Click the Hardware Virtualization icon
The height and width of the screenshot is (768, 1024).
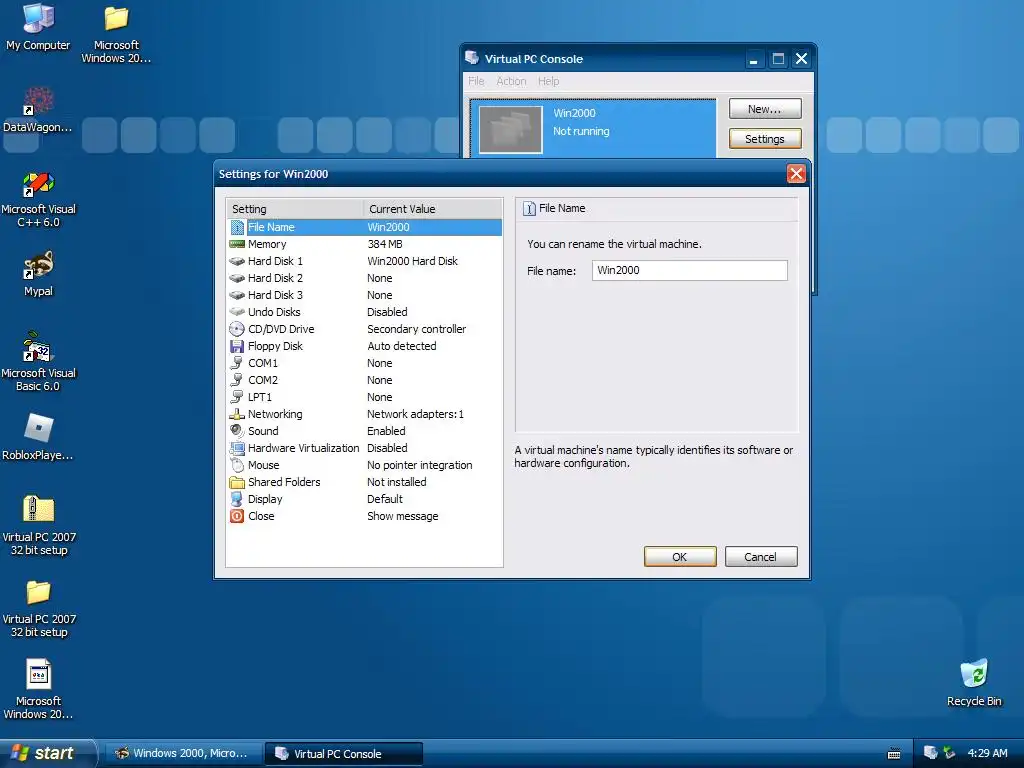click(x=237, y=448)
